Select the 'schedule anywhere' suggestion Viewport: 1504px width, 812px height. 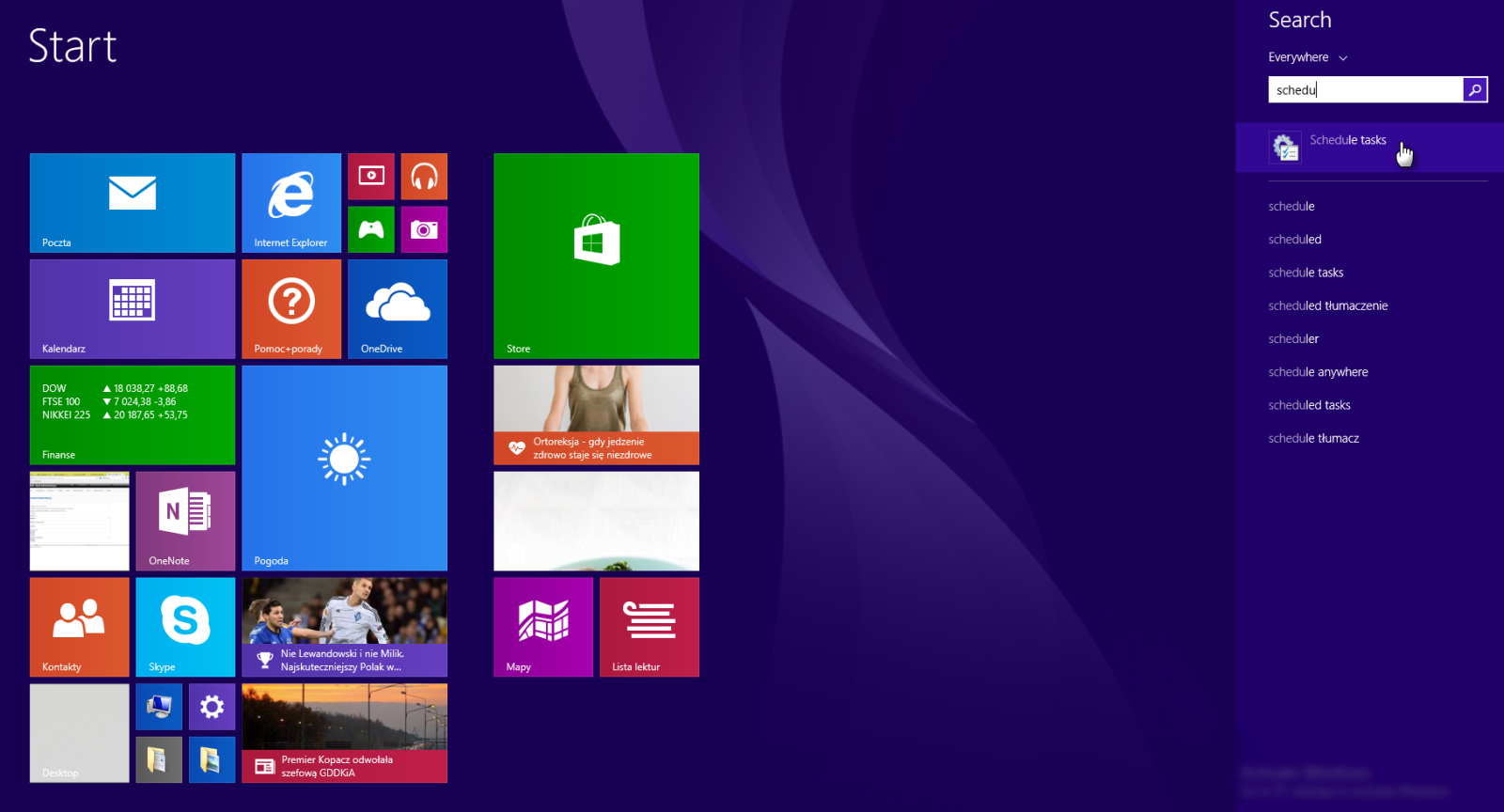(x=1318, y=372)
